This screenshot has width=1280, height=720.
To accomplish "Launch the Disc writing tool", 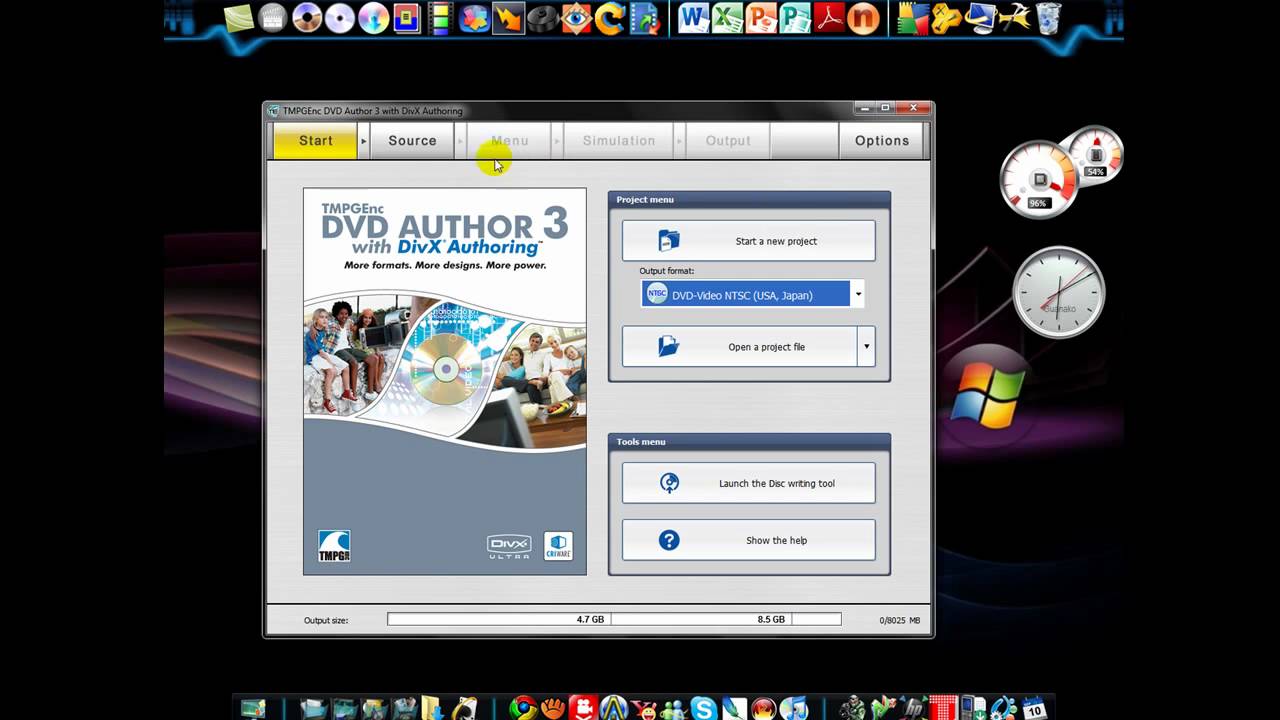I will coord(748,483).
